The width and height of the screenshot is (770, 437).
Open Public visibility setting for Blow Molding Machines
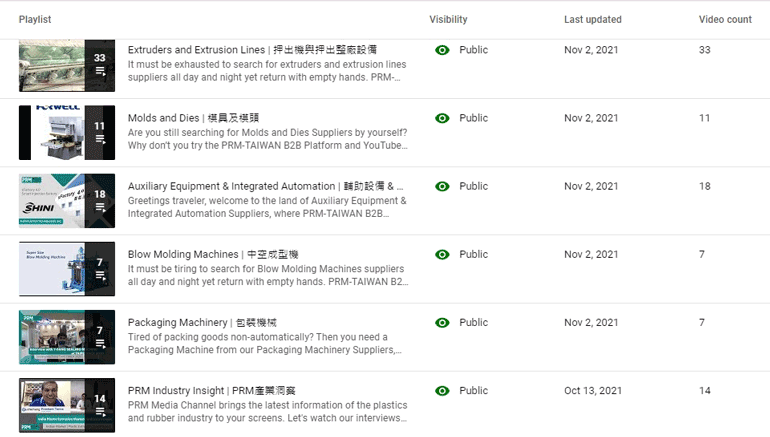[x=473, y=254]
